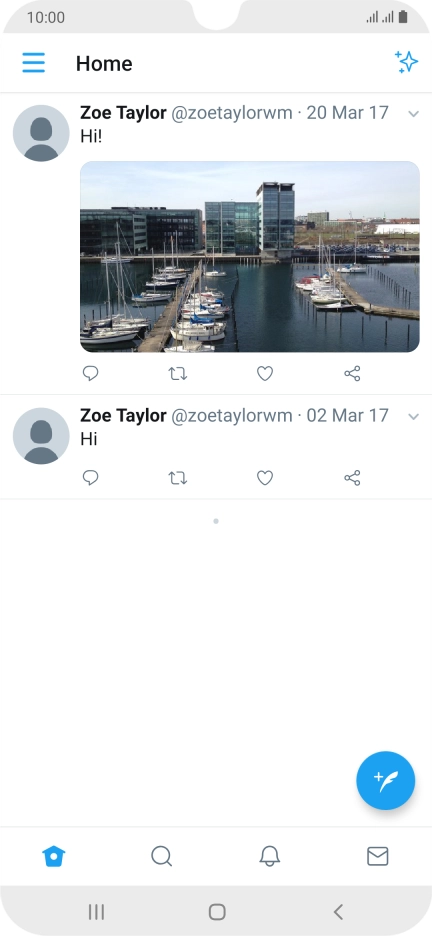Expand options chevron on 20 Mar 17 tweet
This screenshot has height=936, width=432.
click(x=414, y=113)
